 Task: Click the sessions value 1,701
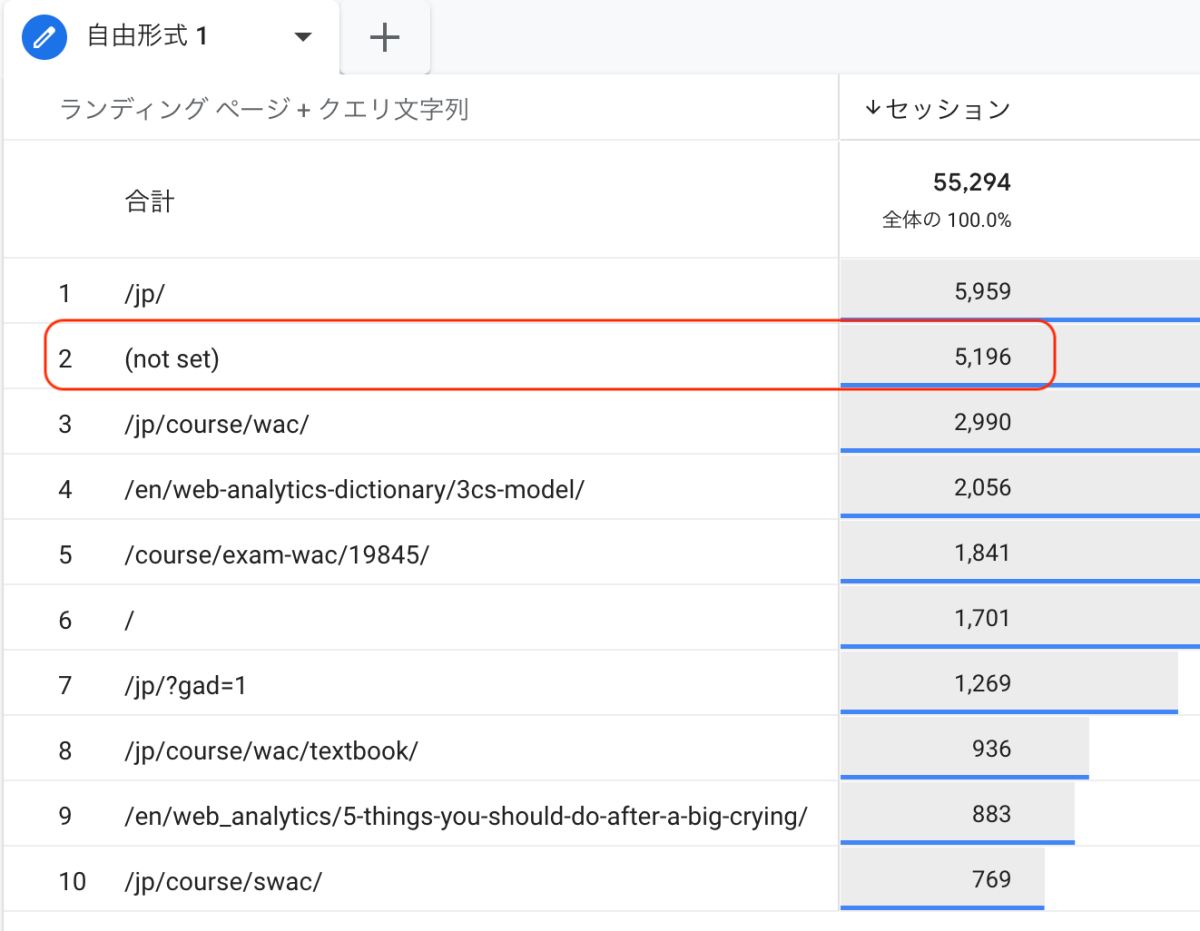(x=983, y=618)
